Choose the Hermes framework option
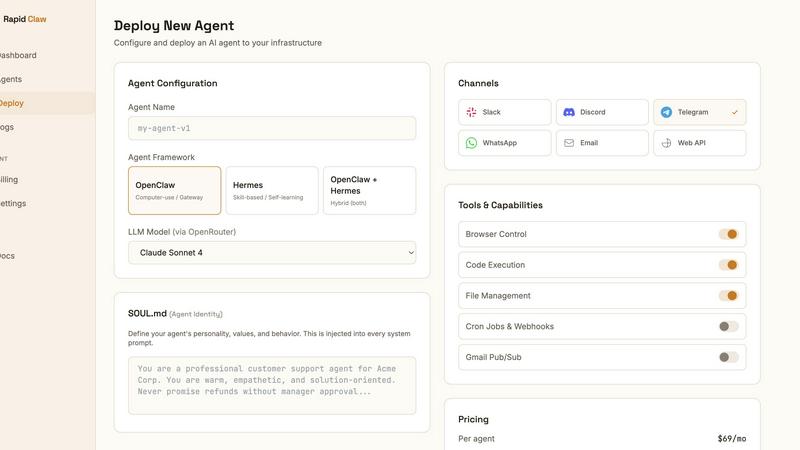This screenshot has height=450, width=800. point(272,190)
